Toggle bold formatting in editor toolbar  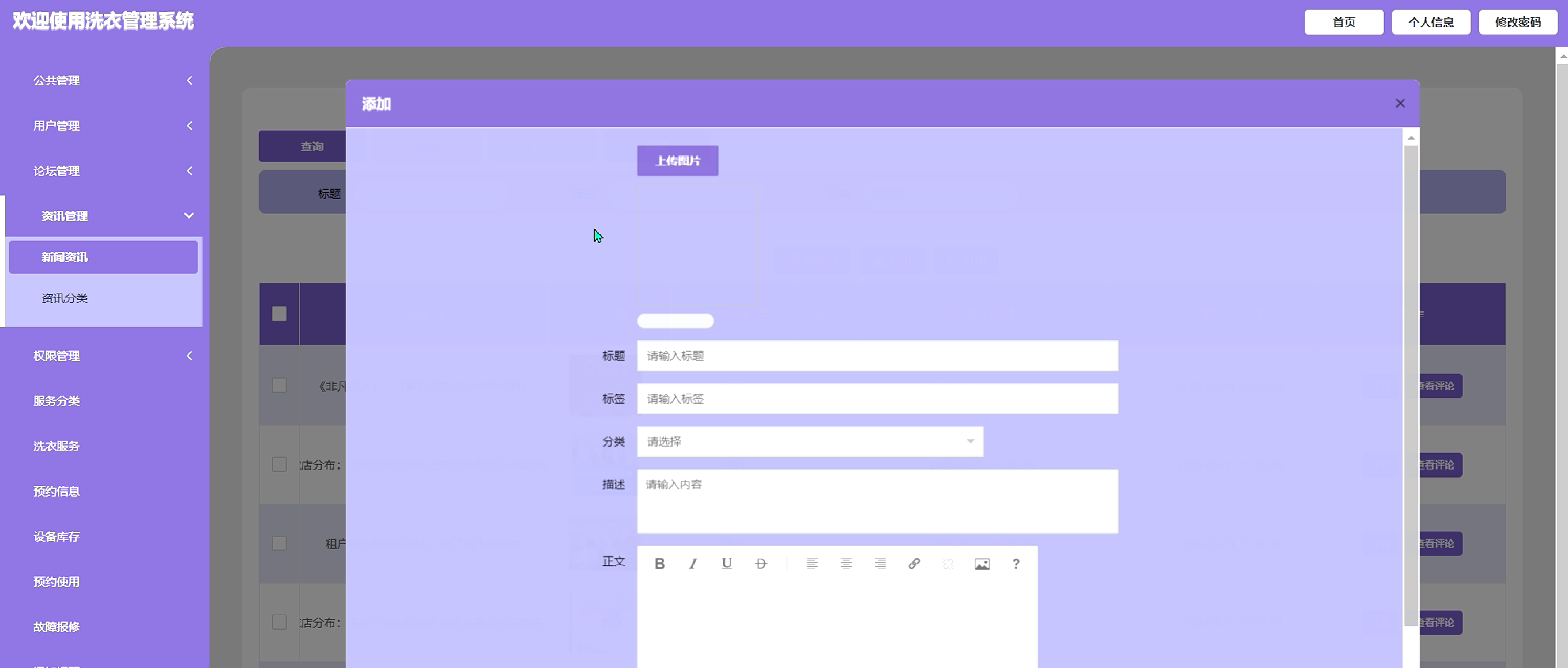(x=659, y=564)
